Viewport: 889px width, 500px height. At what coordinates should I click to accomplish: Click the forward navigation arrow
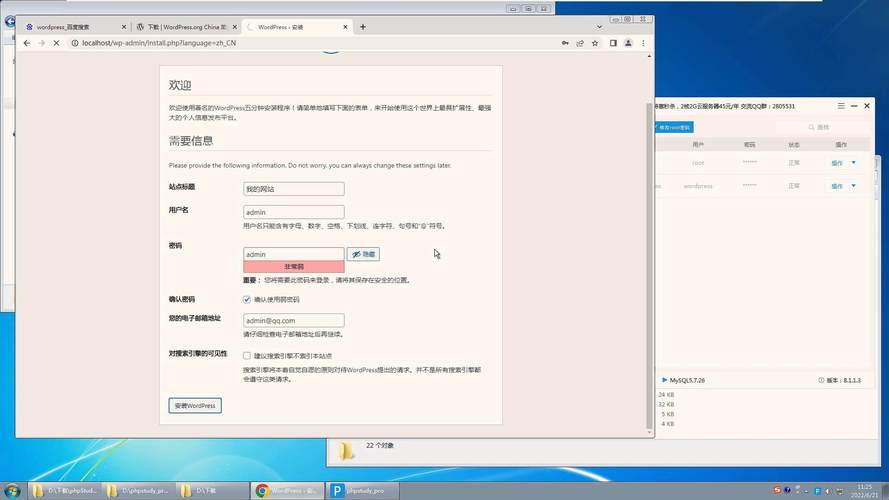pyautogui.click(x=41, y=43)
